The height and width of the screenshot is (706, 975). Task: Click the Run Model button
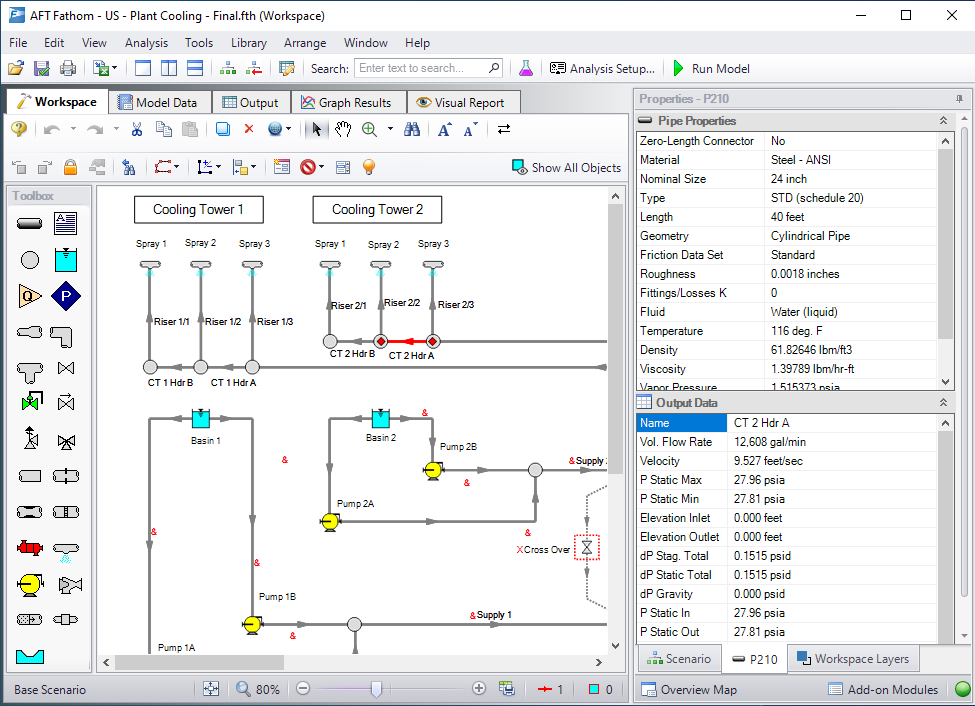coord(710,69)
